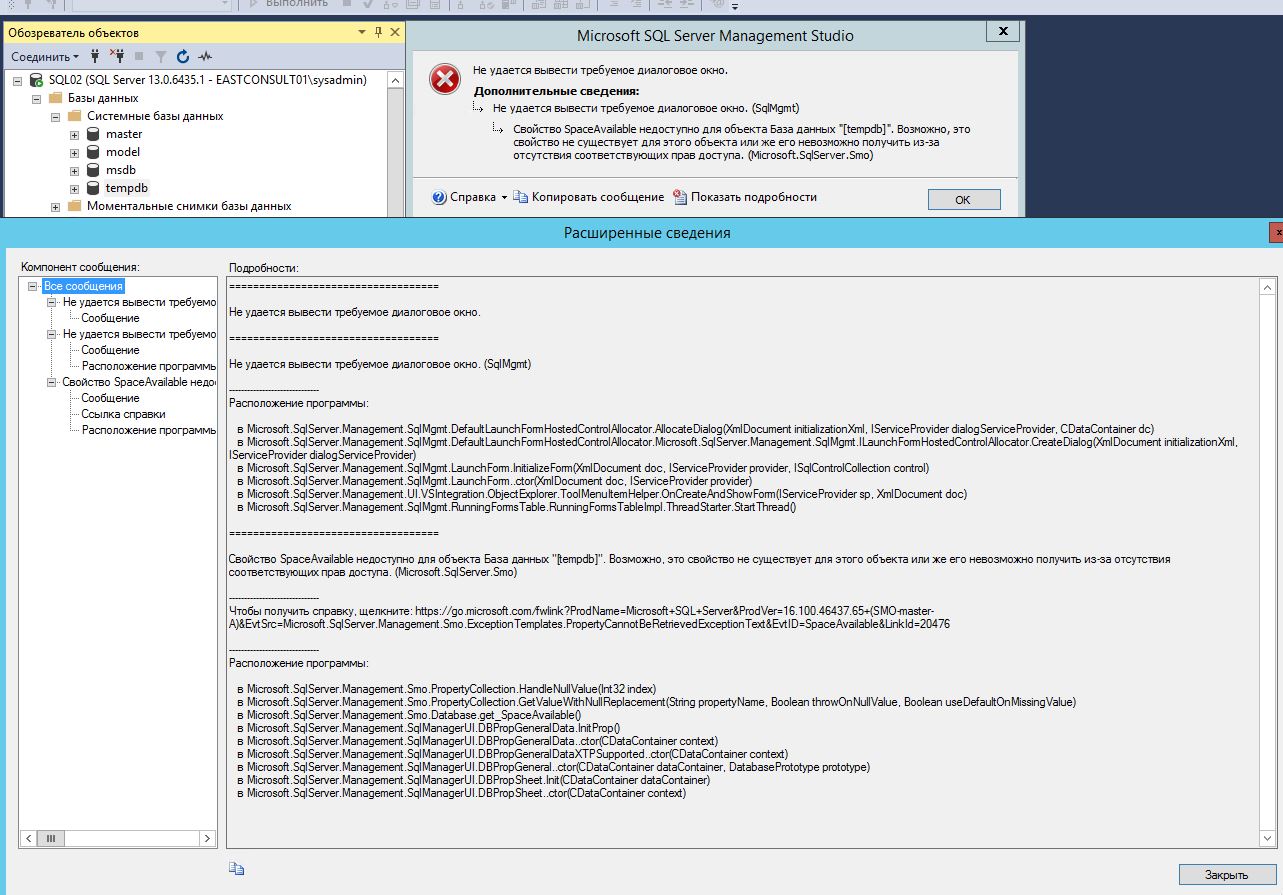Image resolution: width=1283 pixels, height=895 pixels.
Task: Expand the tempdb database node
Action: (x=74, y=188)
